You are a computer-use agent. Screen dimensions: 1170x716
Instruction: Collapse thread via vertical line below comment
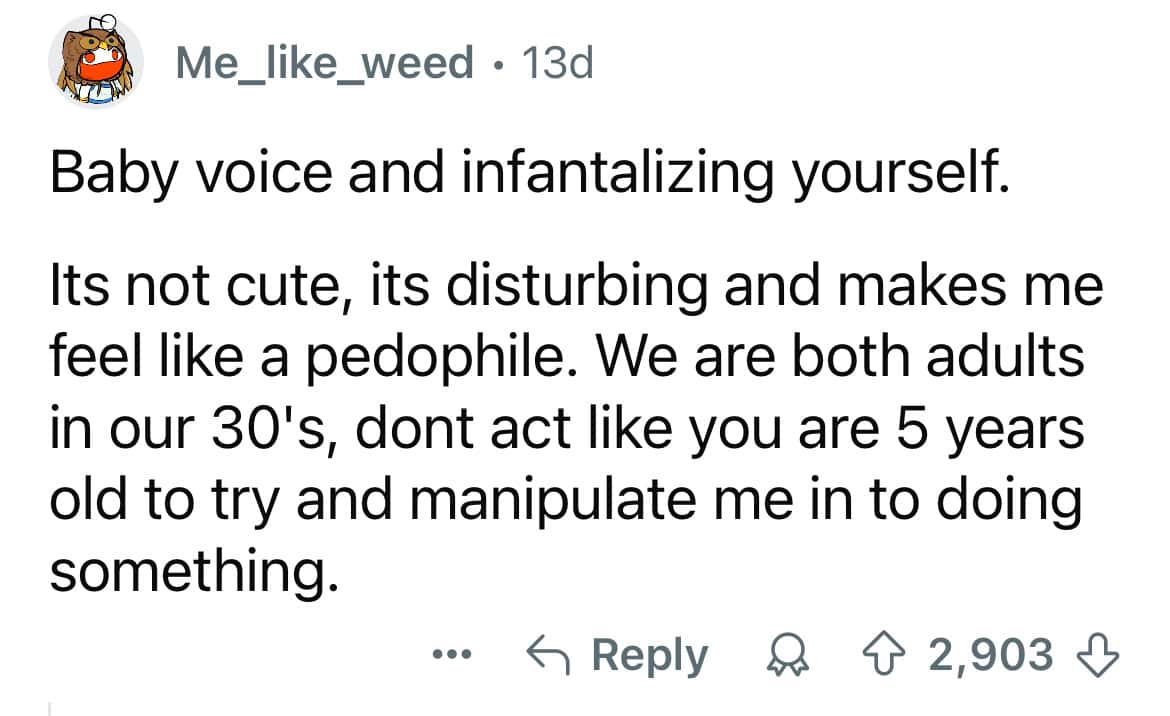49,706
